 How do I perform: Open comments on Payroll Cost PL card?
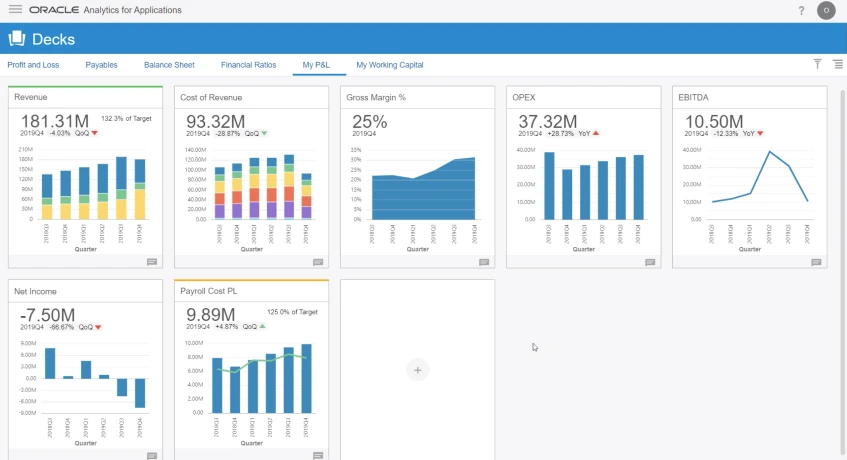pos(318,456)
